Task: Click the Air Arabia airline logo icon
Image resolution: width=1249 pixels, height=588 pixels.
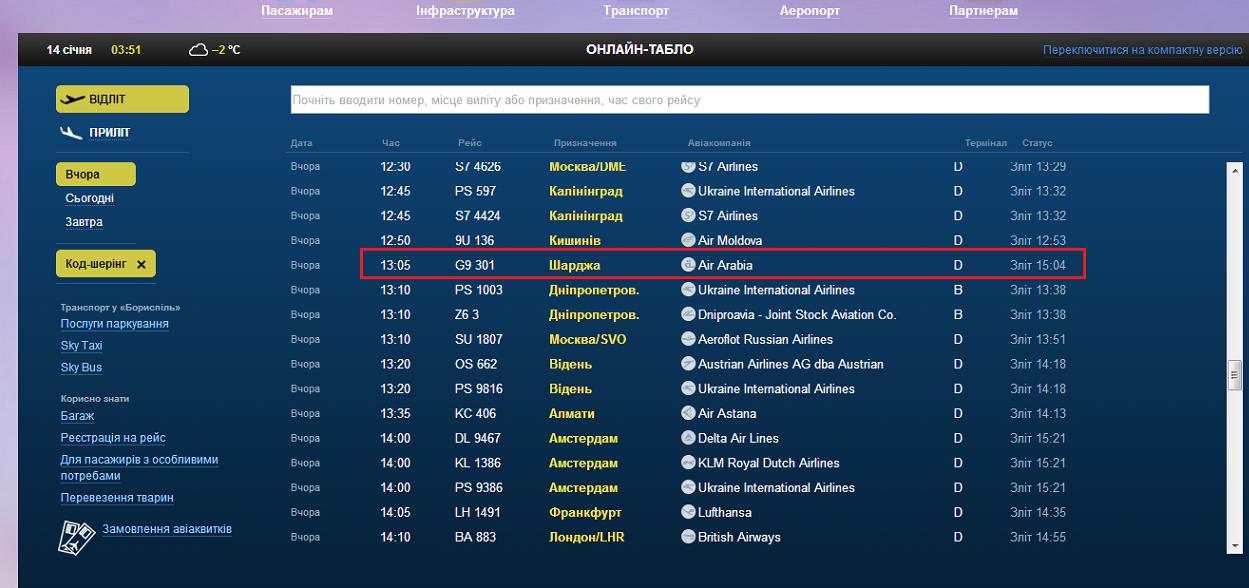Action: (x=688, y=265)
